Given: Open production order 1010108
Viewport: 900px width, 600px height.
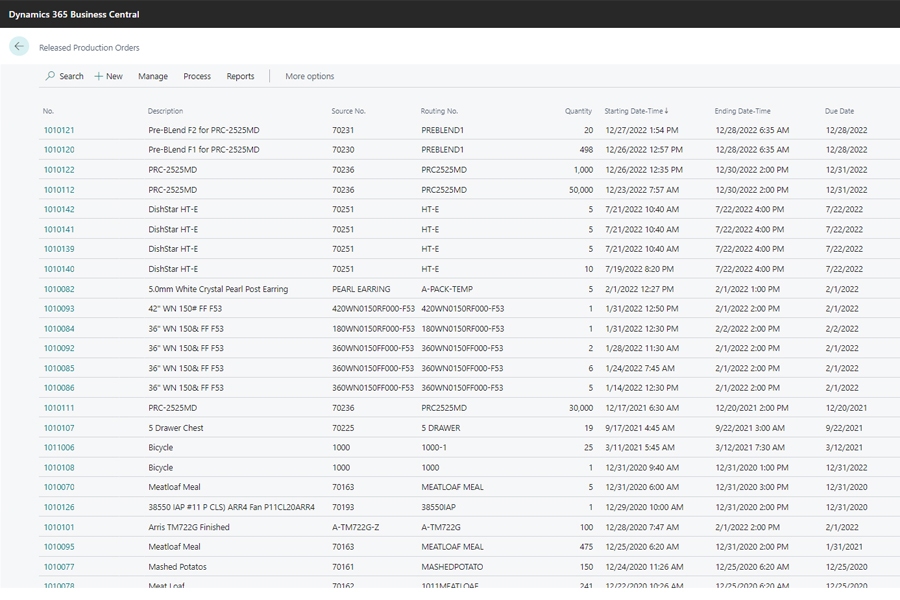Looking at the screenshot, I should coord(59,468).
